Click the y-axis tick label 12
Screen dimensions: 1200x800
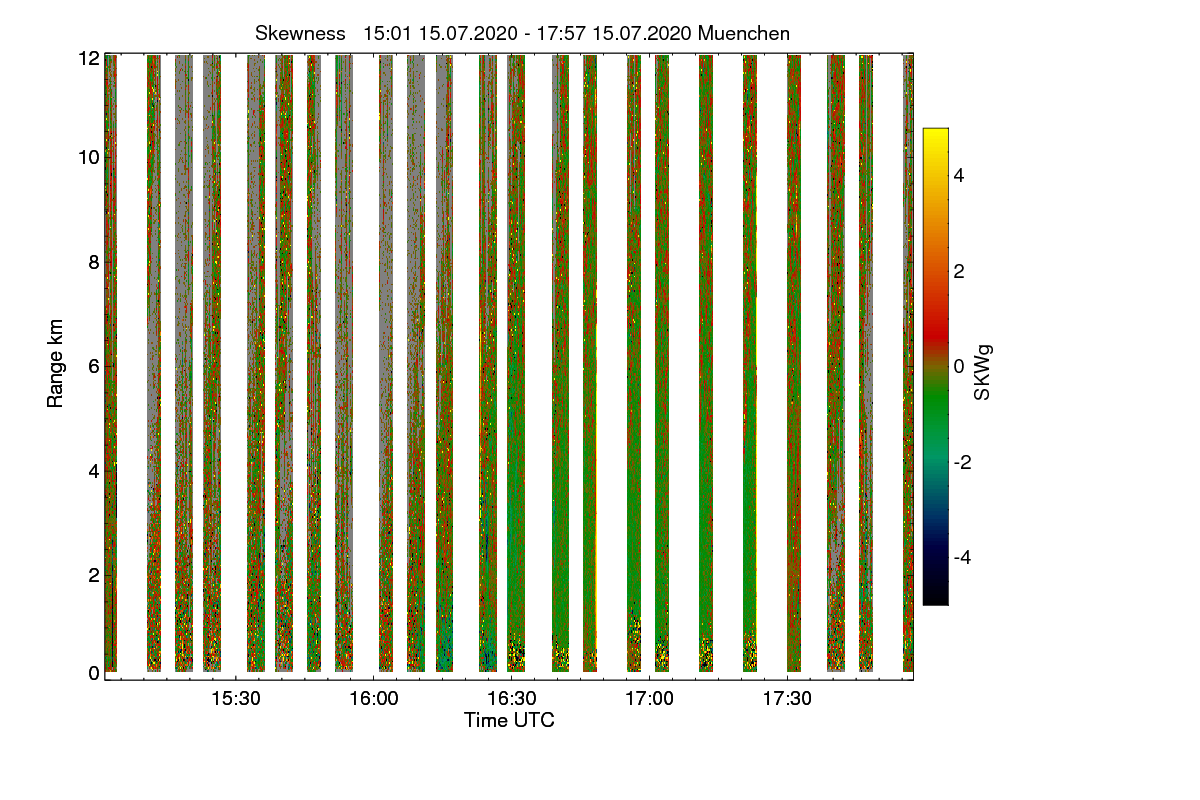pos(88,58)
